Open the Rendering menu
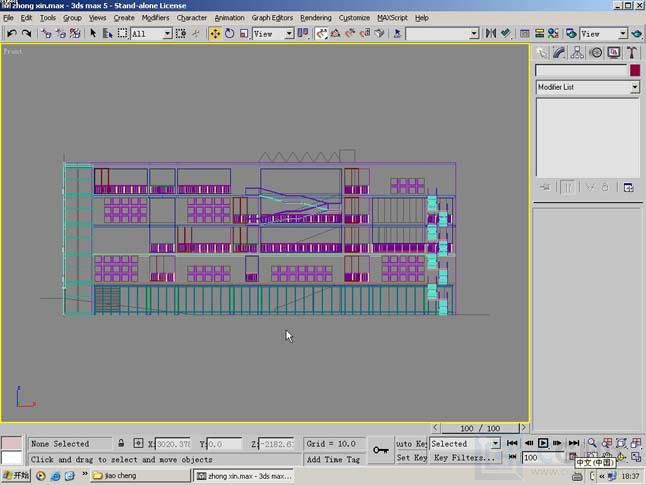Viewport: 646px width, 485px height. (316, 18)
